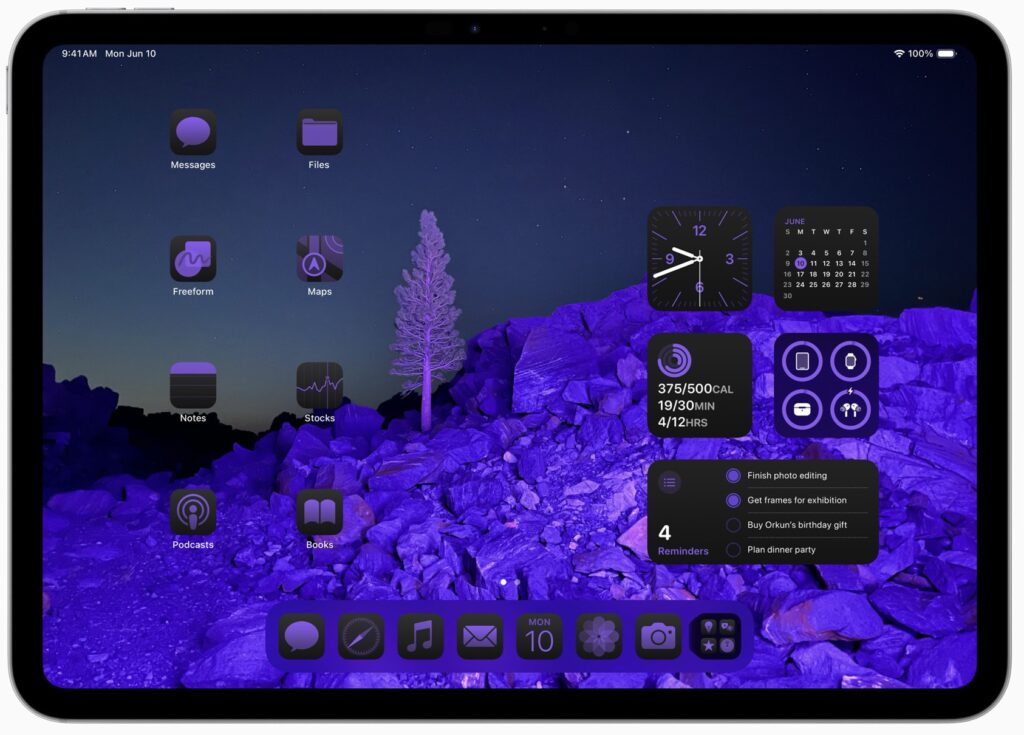
Task: Open Mail in the dock
Action: tap(480, 637)
